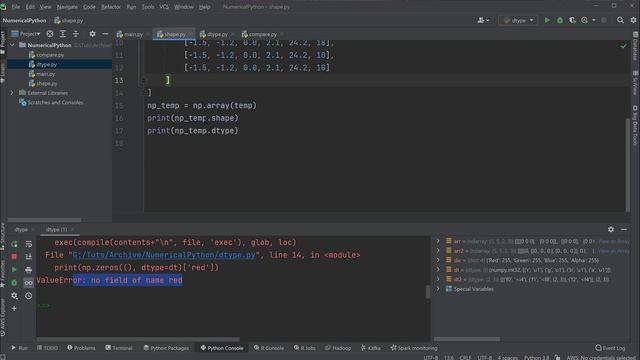Open console history clock icon

(29, 296)
